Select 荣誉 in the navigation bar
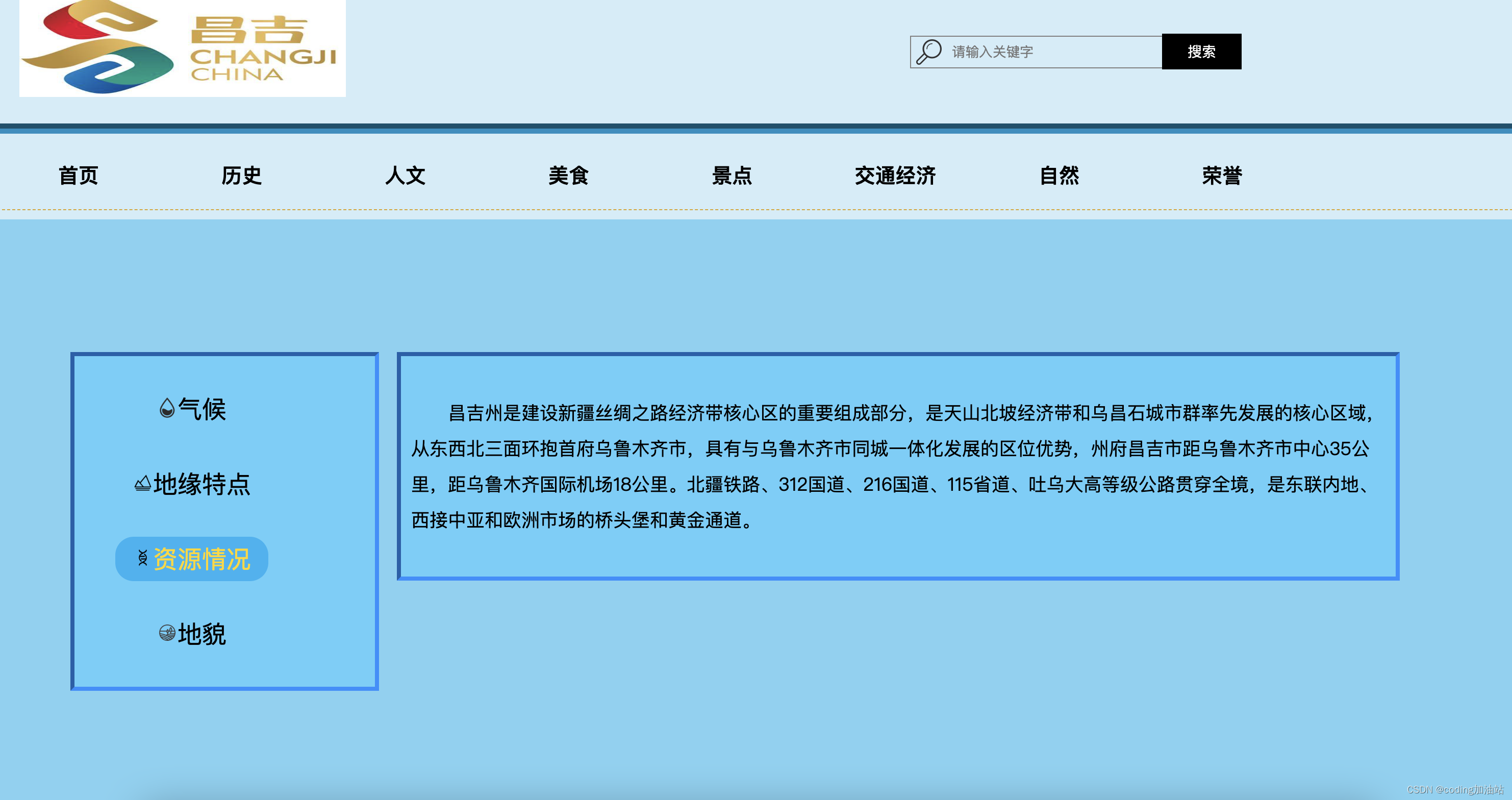 (1222, 176)
